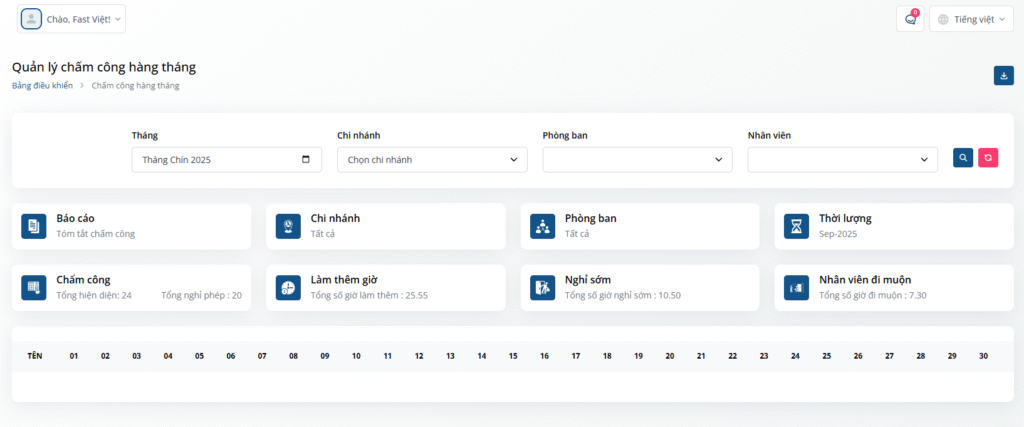
Task: Click the Thời lượng hourglass icon
Action: point(797,226)
